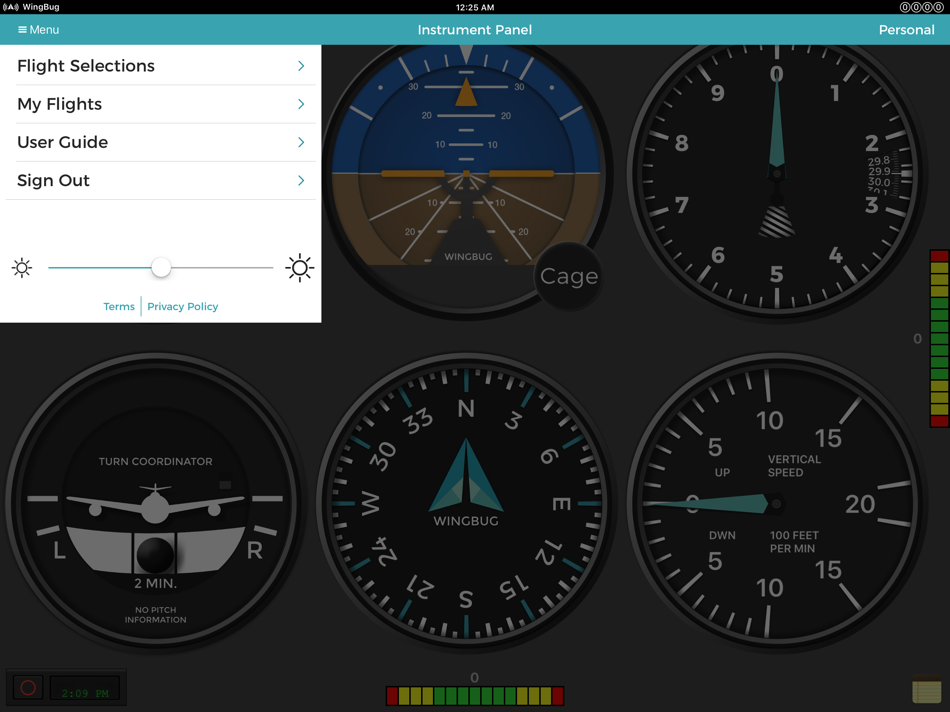The width and height of the screenshot is (950, 712).
Task: Click the brightness slider handle
Action: pyautogui.click(x=161, y=267)
